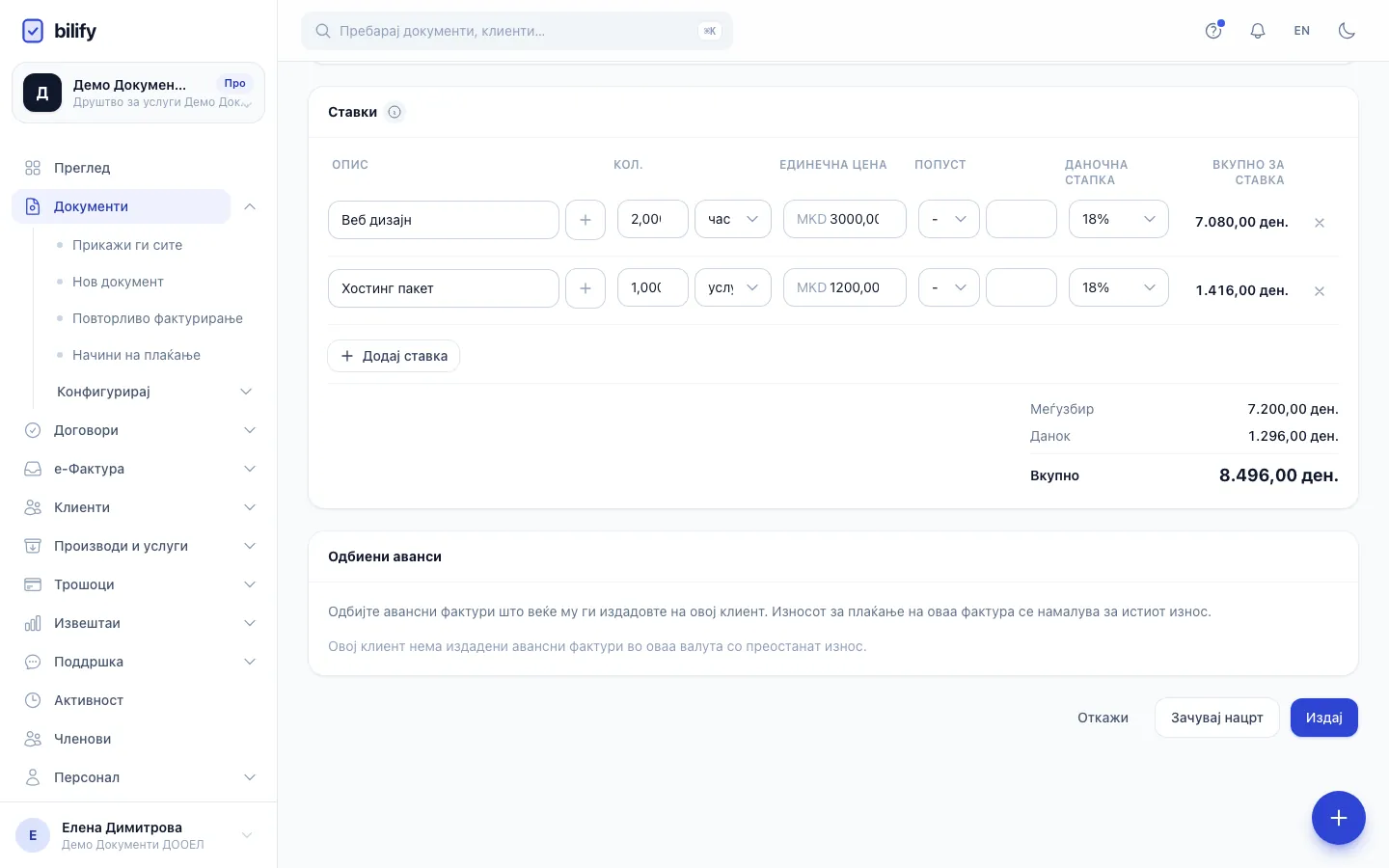
Task: Expand the Конфигурирај submenu
Action: point(246,392)
